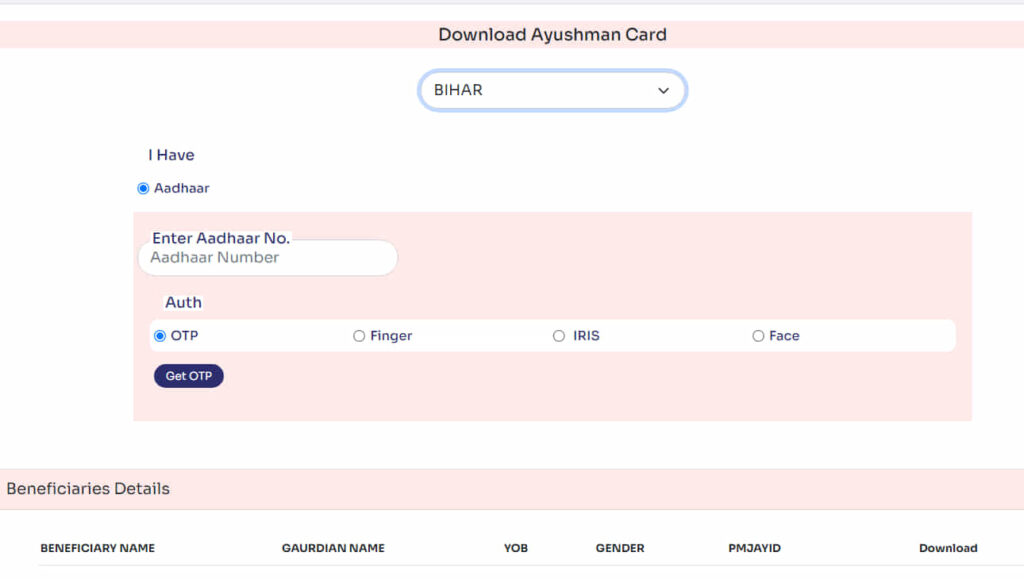Click the GENDER column header
The width and height of the screenshot is (1024, 579).
tap(620, 548)
